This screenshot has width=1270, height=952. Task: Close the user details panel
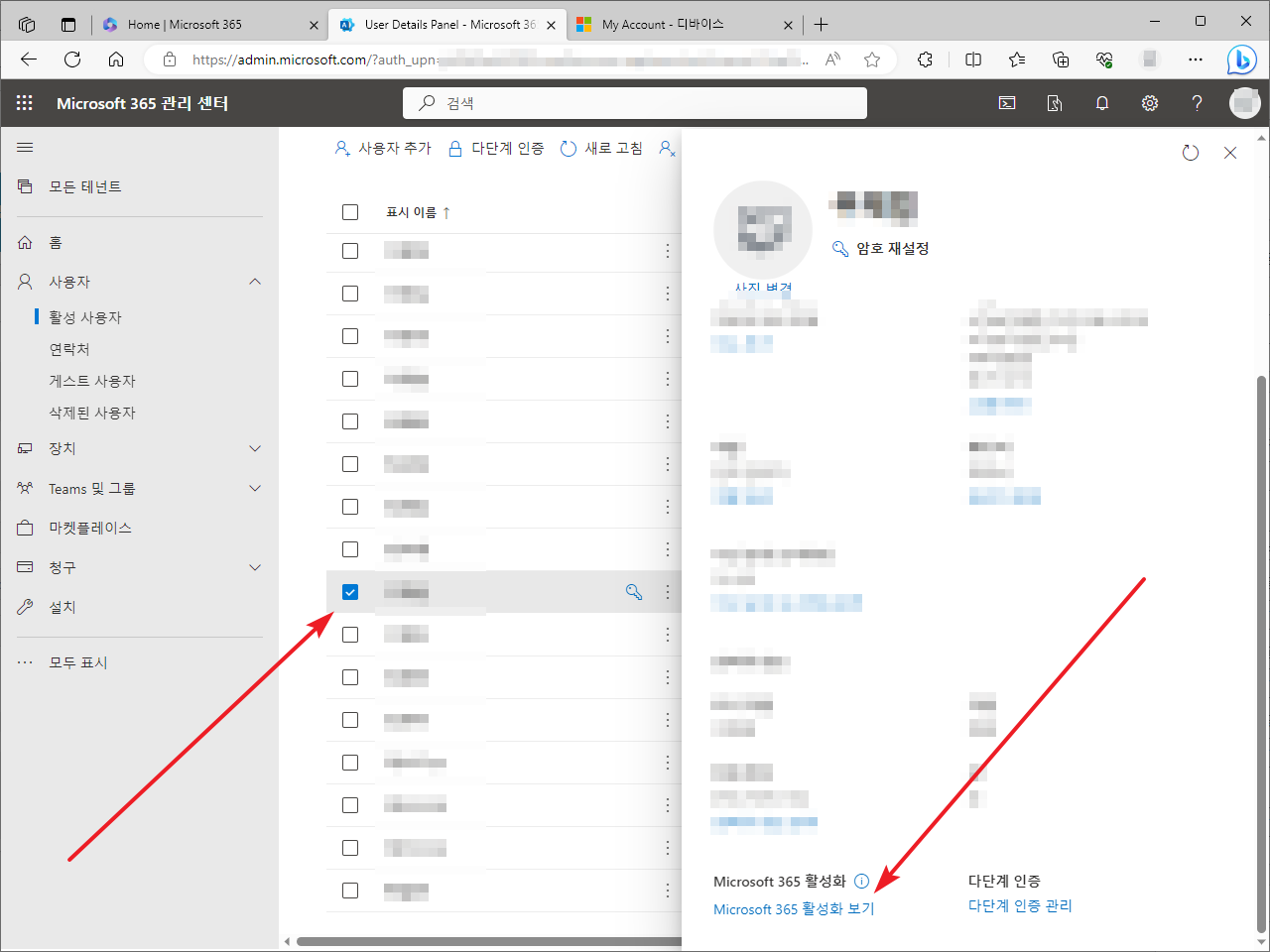[1230, 153]
